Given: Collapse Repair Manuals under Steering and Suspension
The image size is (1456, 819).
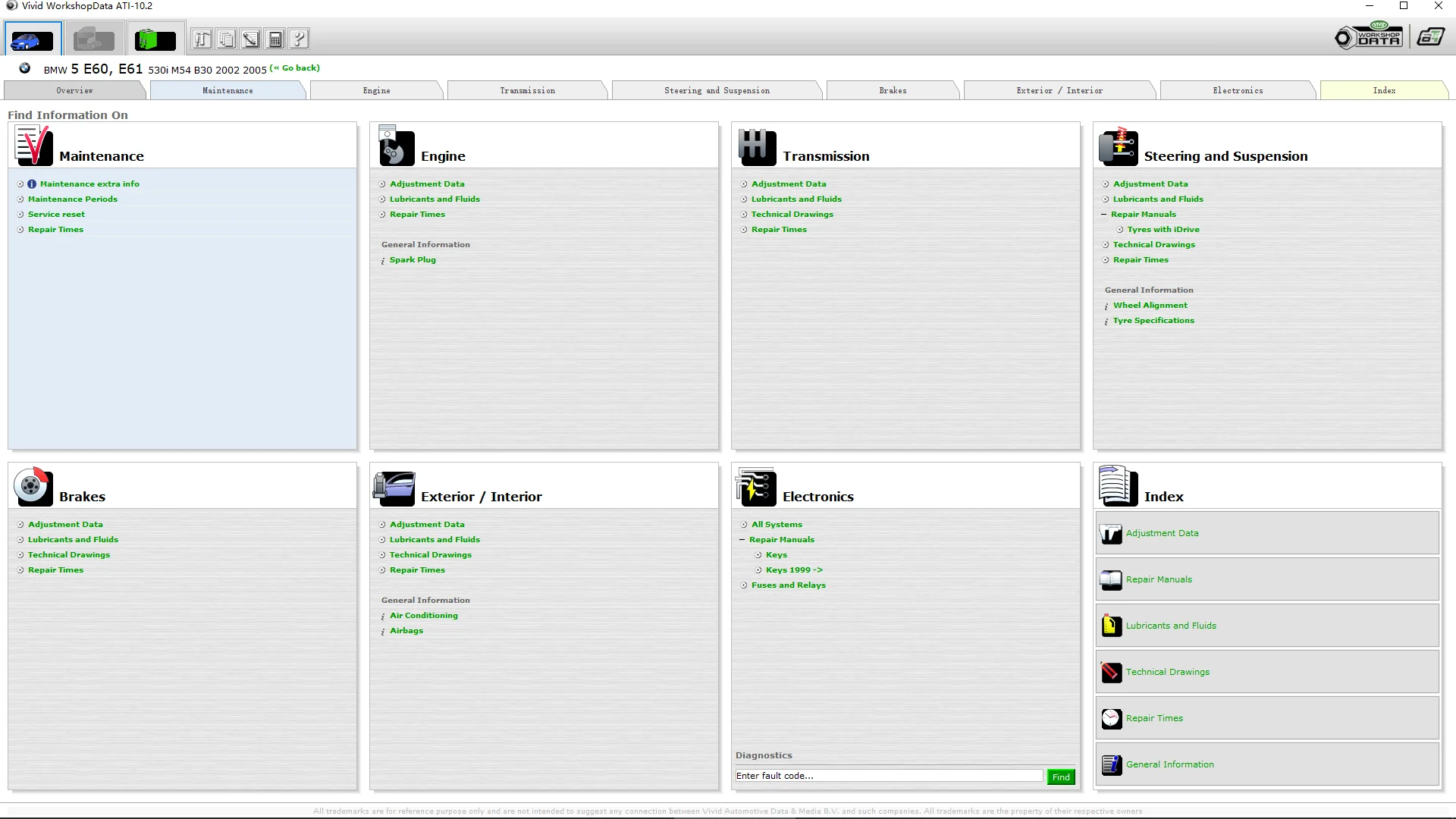Looking at the screenshot, I should pos(1104,215).
